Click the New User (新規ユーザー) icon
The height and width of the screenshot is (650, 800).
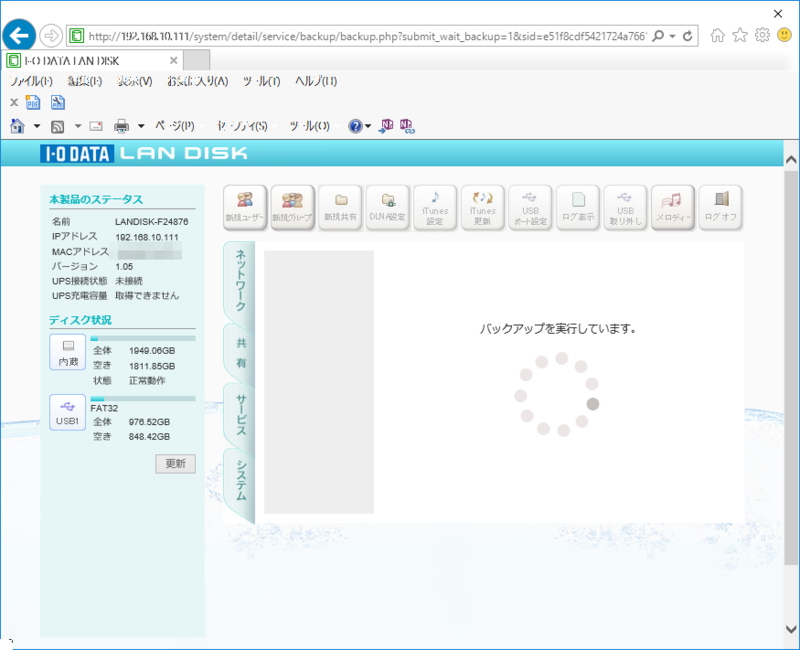[245, 207]
